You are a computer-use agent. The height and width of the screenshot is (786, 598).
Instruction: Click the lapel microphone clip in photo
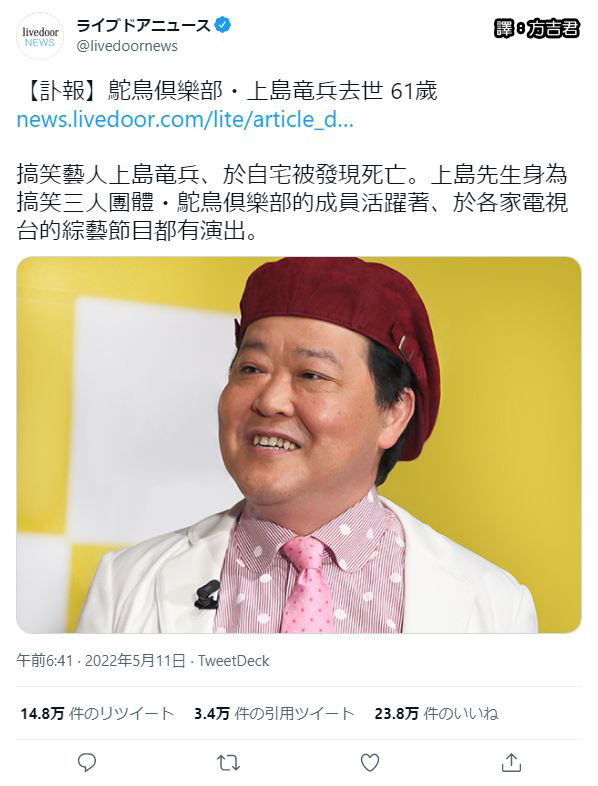coord(207,594)
